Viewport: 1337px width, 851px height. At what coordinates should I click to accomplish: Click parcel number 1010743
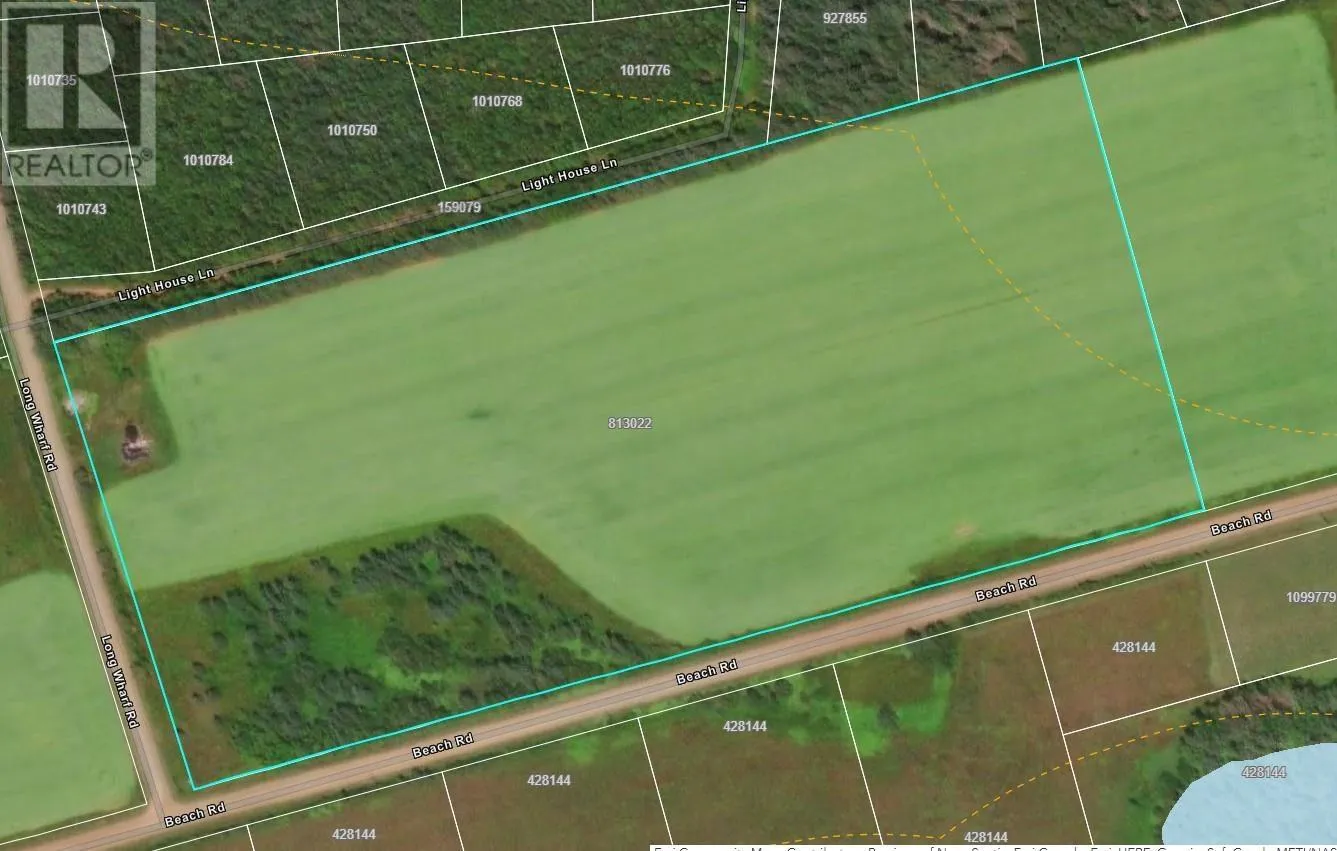(x=81, y=209)
